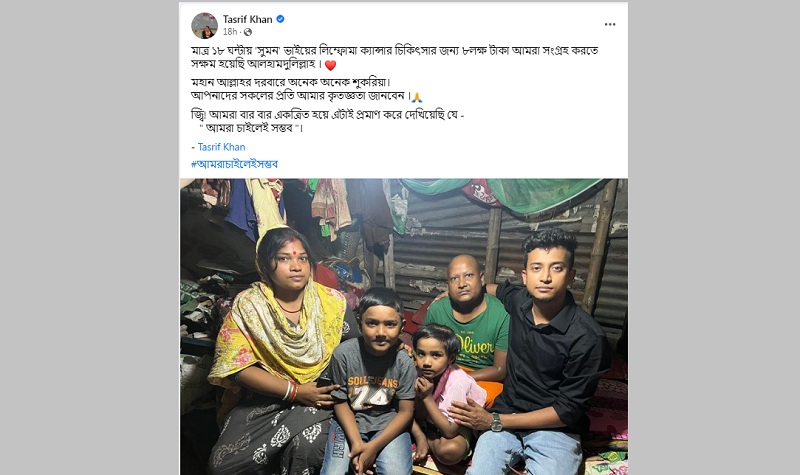Screen dimensions: 800x475
Task: Open the Tasrif Khan signature link in body
Action: [221, 147]
